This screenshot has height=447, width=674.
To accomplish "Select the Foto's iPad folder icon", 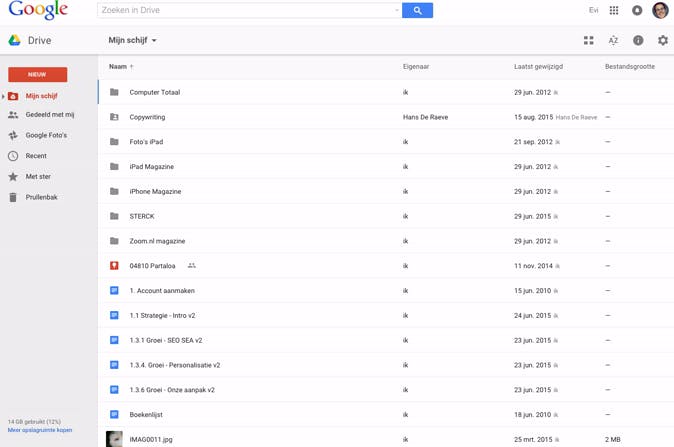I will point(114,142).
